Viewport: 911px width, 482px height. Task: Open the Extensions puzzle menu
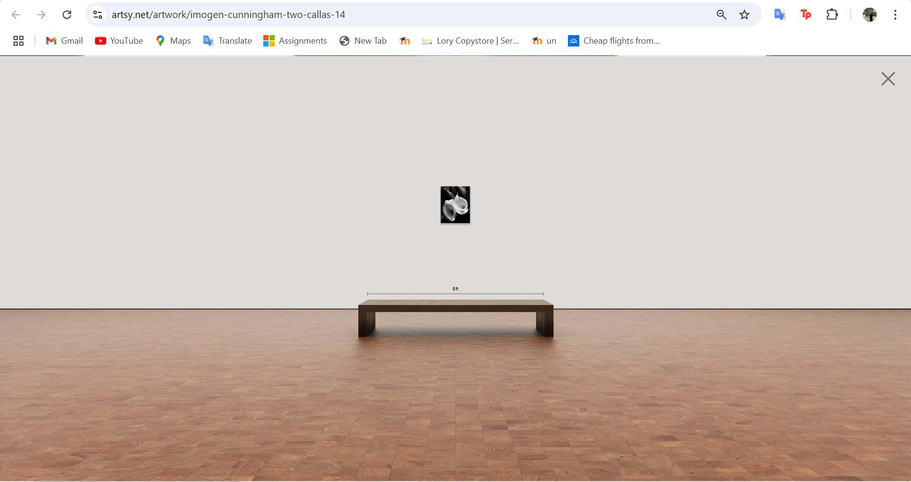[832, 15]
